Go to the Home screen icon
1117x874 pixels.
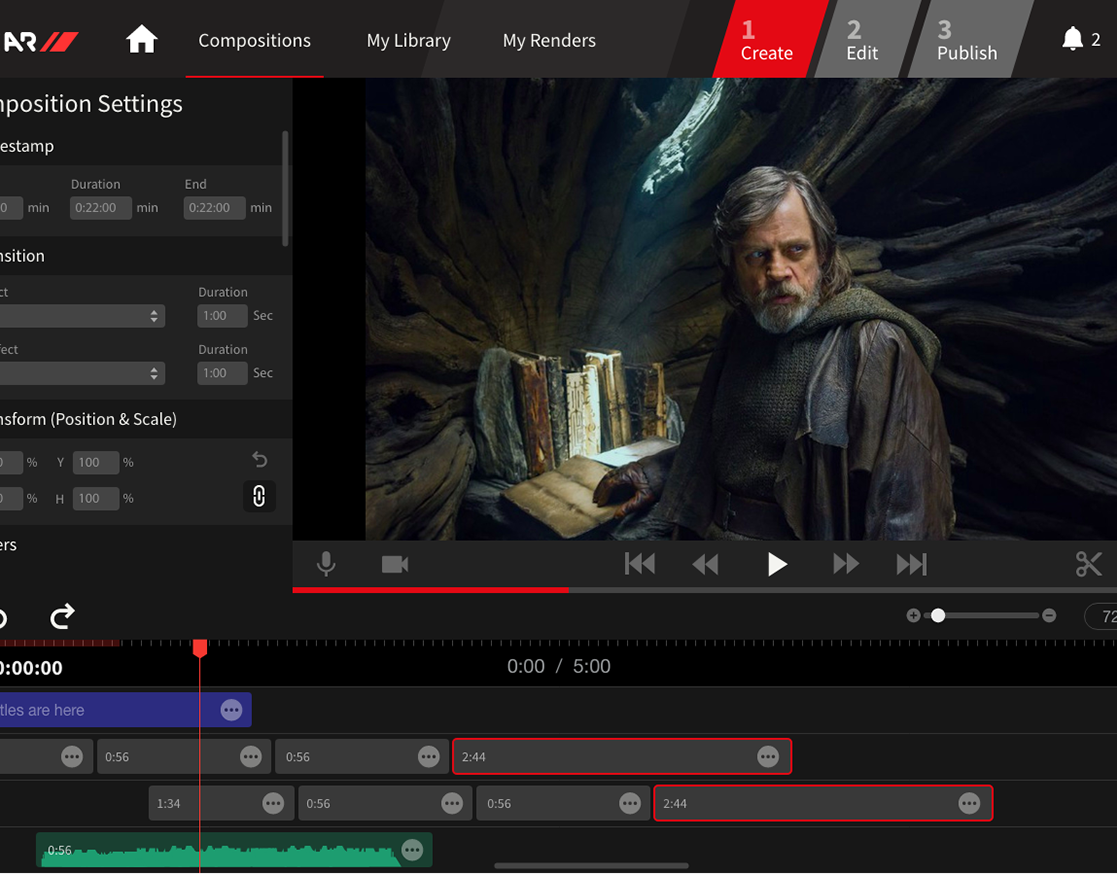(x=141, y=39)
